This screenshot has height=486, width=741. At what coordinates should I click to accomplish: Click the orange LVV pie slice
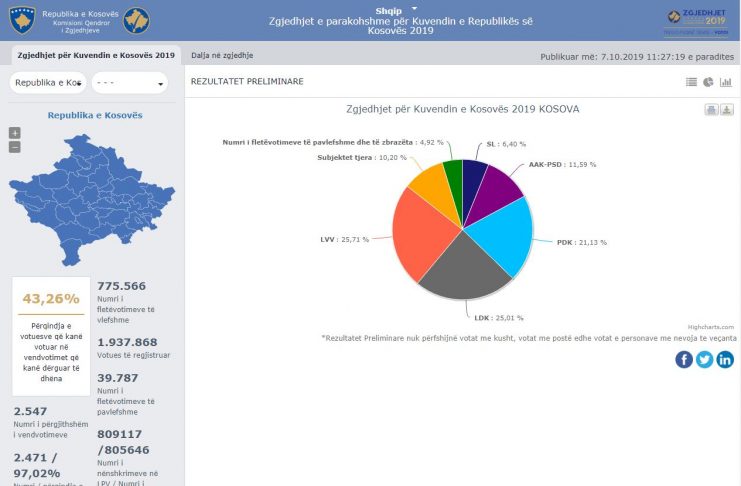click(425, 232)
